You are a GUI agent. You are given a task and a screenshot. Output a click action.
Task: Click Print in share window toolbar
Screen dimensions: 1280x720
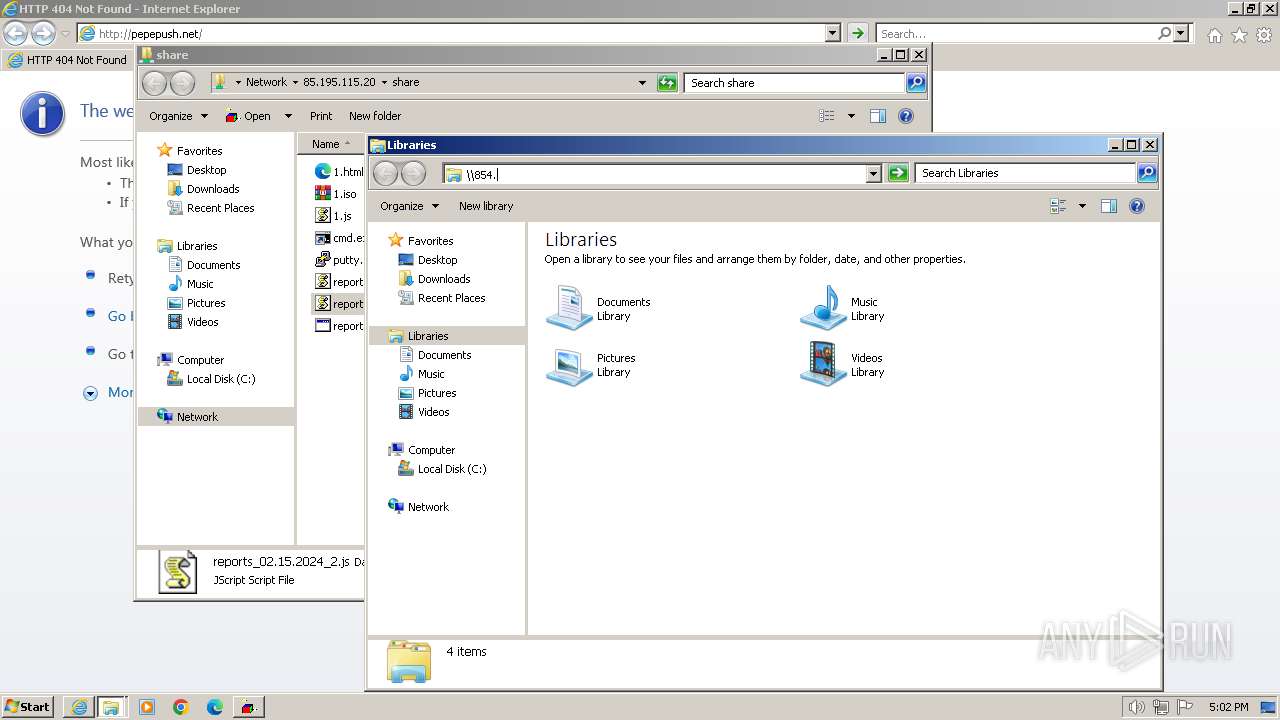(321, 116)
